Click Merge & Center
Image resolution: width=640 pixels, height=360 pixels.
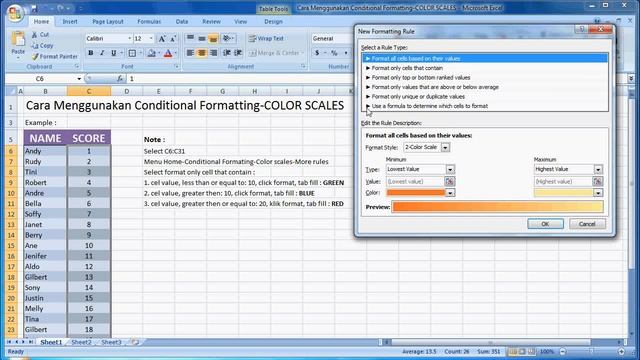click(273, 53)
